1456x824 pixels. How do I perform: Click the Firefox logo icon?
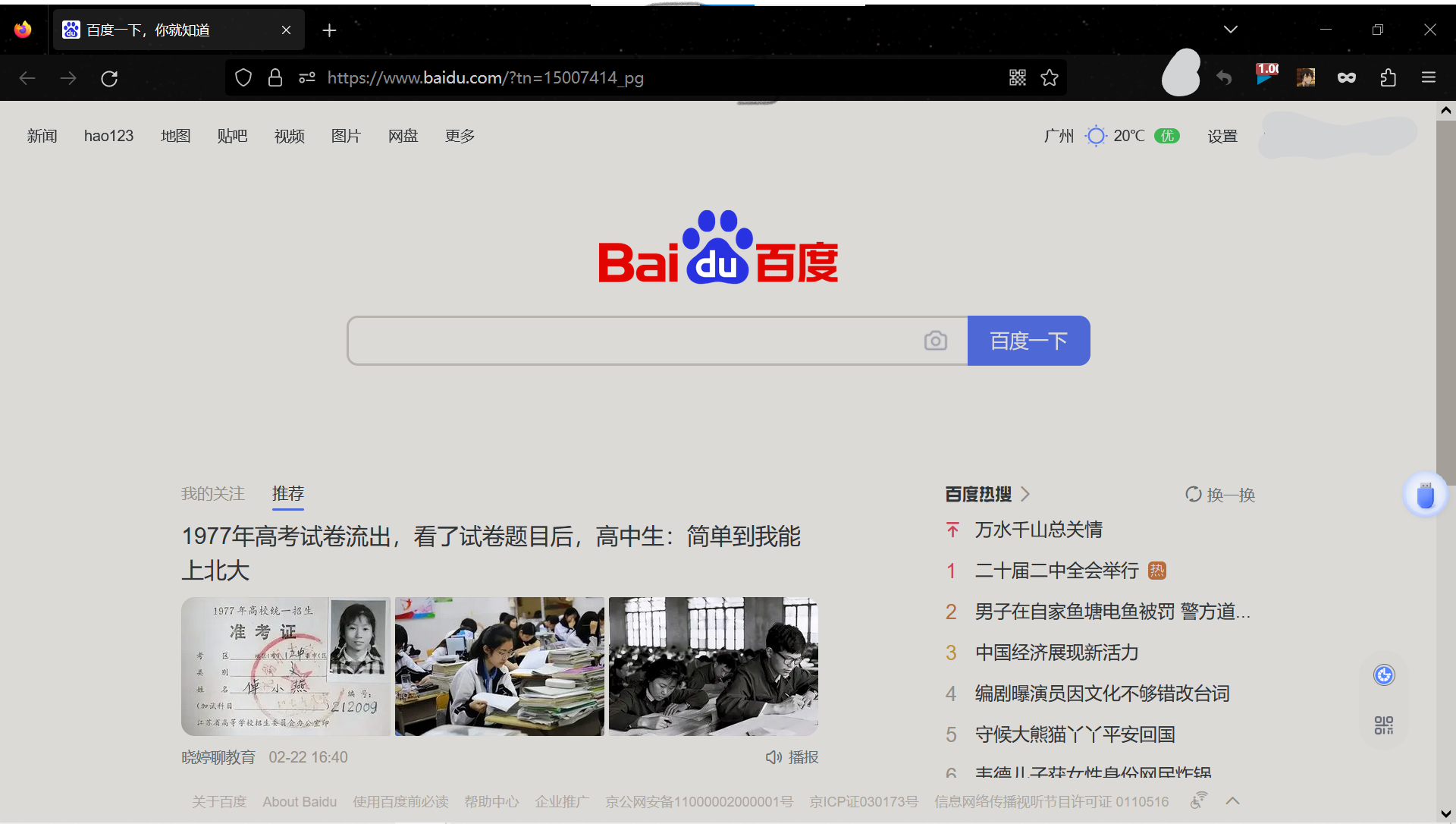click(x=23, y=30)
